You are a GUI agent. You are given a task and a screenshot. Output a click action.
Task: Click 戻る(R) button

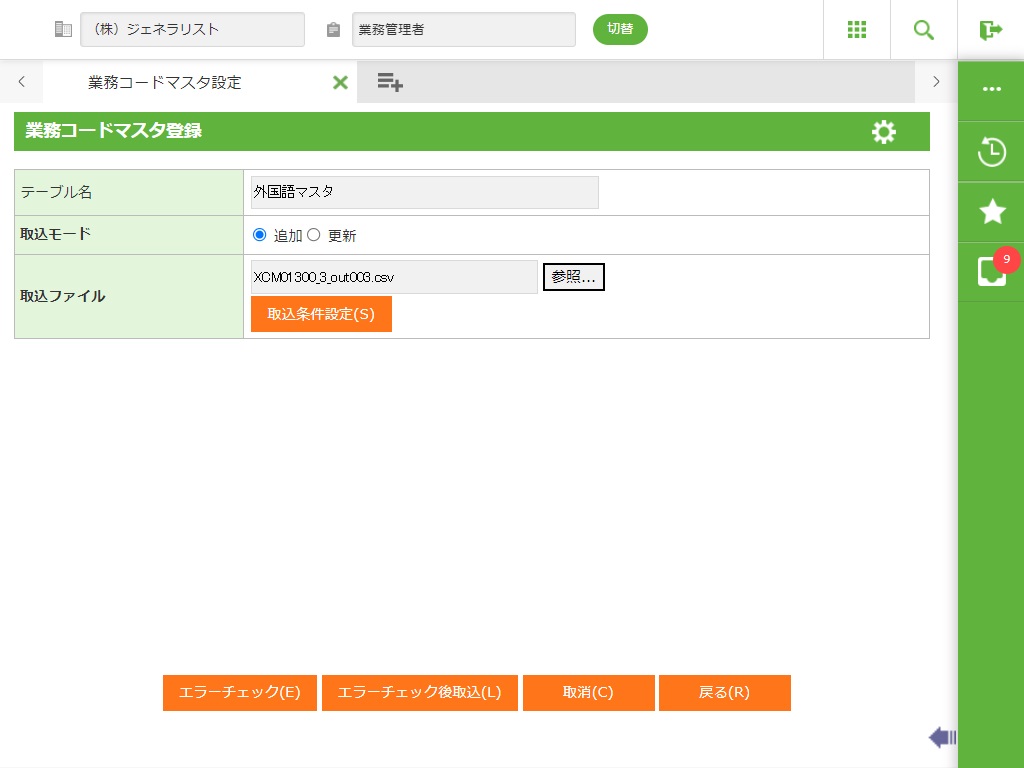(x=725, y=693)
